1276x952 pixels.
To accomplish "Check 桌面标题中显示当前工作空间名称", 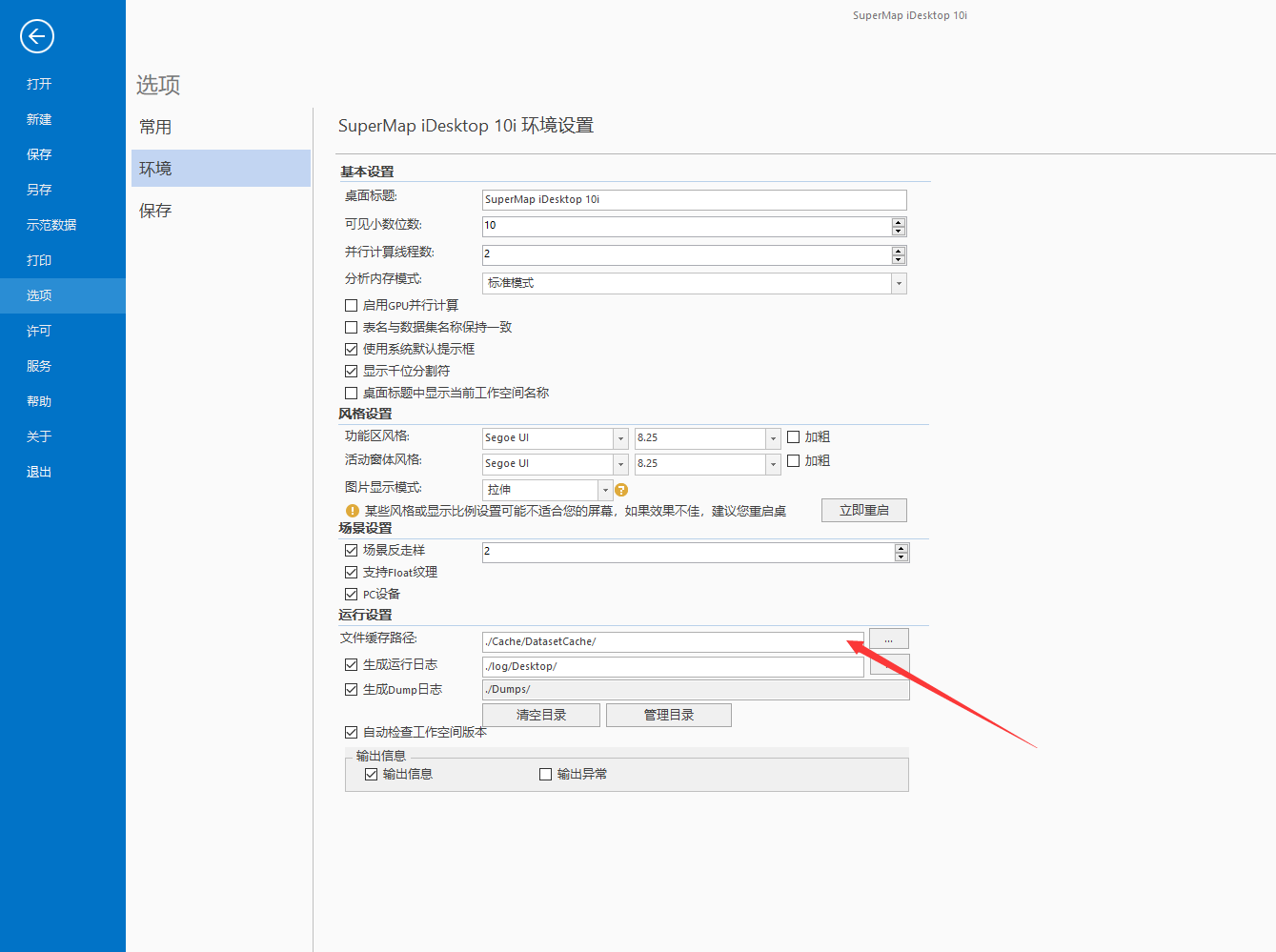I will point(351,394).
